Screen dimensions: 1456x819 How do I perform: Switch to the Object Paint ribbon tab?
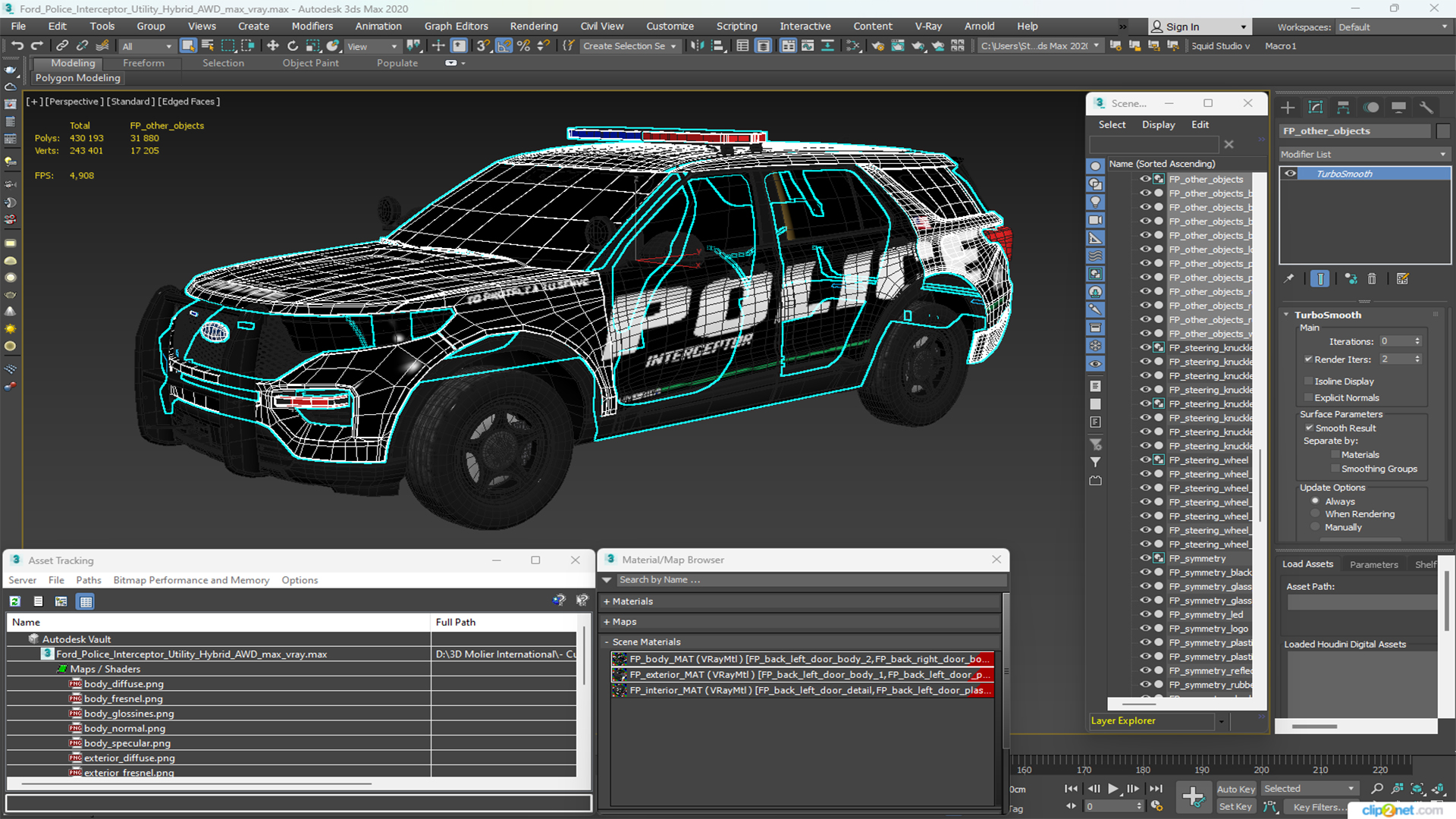pyautogui.click(x=310, y=63)
